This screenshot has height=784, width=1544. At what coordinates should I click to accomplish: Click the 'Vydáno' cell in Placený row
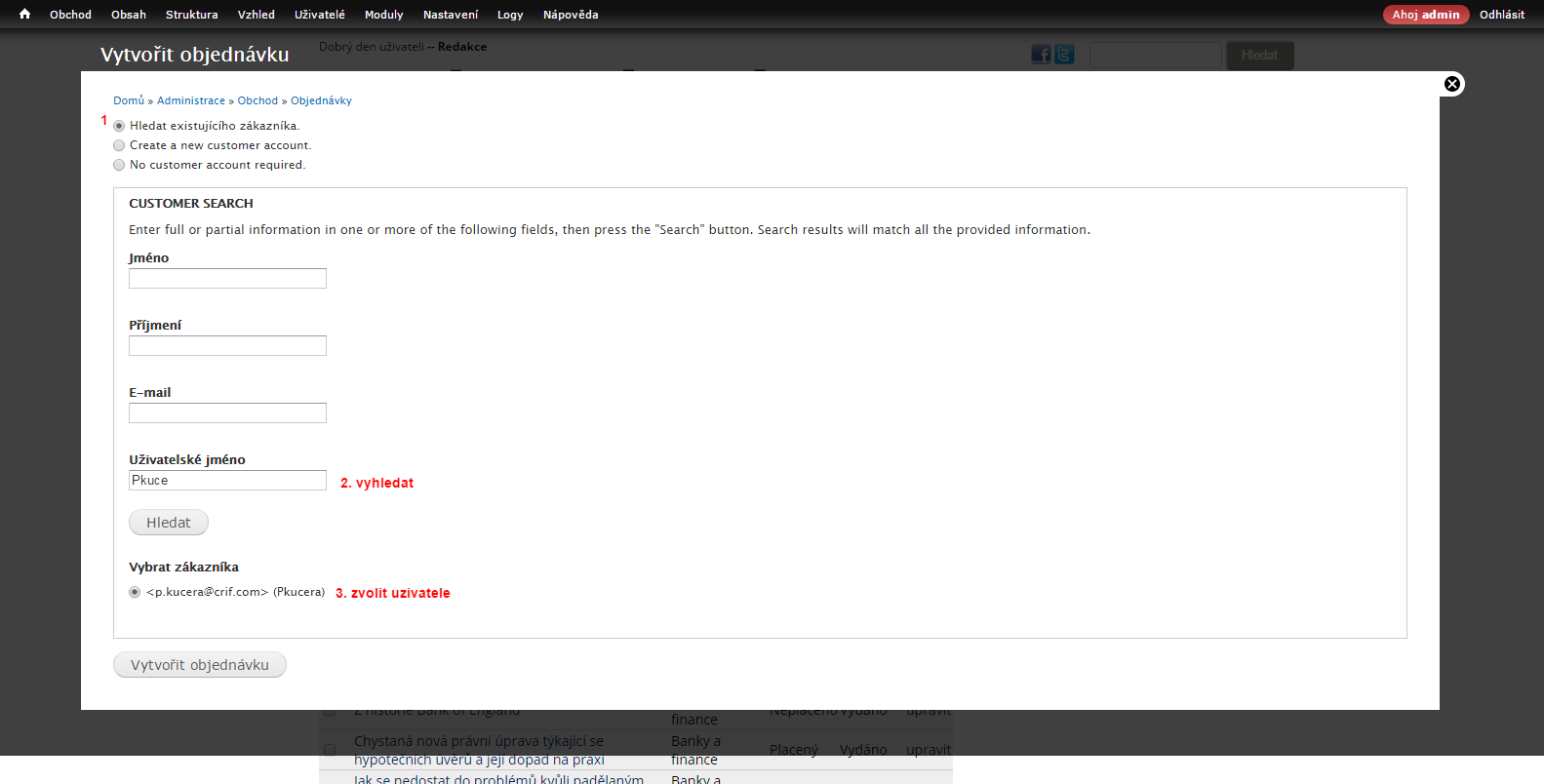[863, 750]
